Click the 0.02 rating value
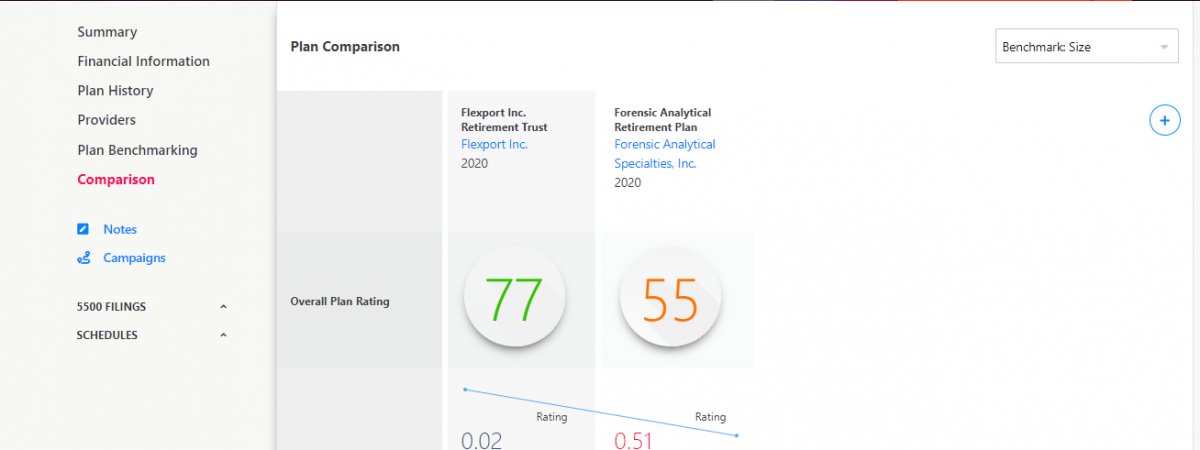Image resolution: width=1200 pixels, height=450 pixels. [481, 440]
